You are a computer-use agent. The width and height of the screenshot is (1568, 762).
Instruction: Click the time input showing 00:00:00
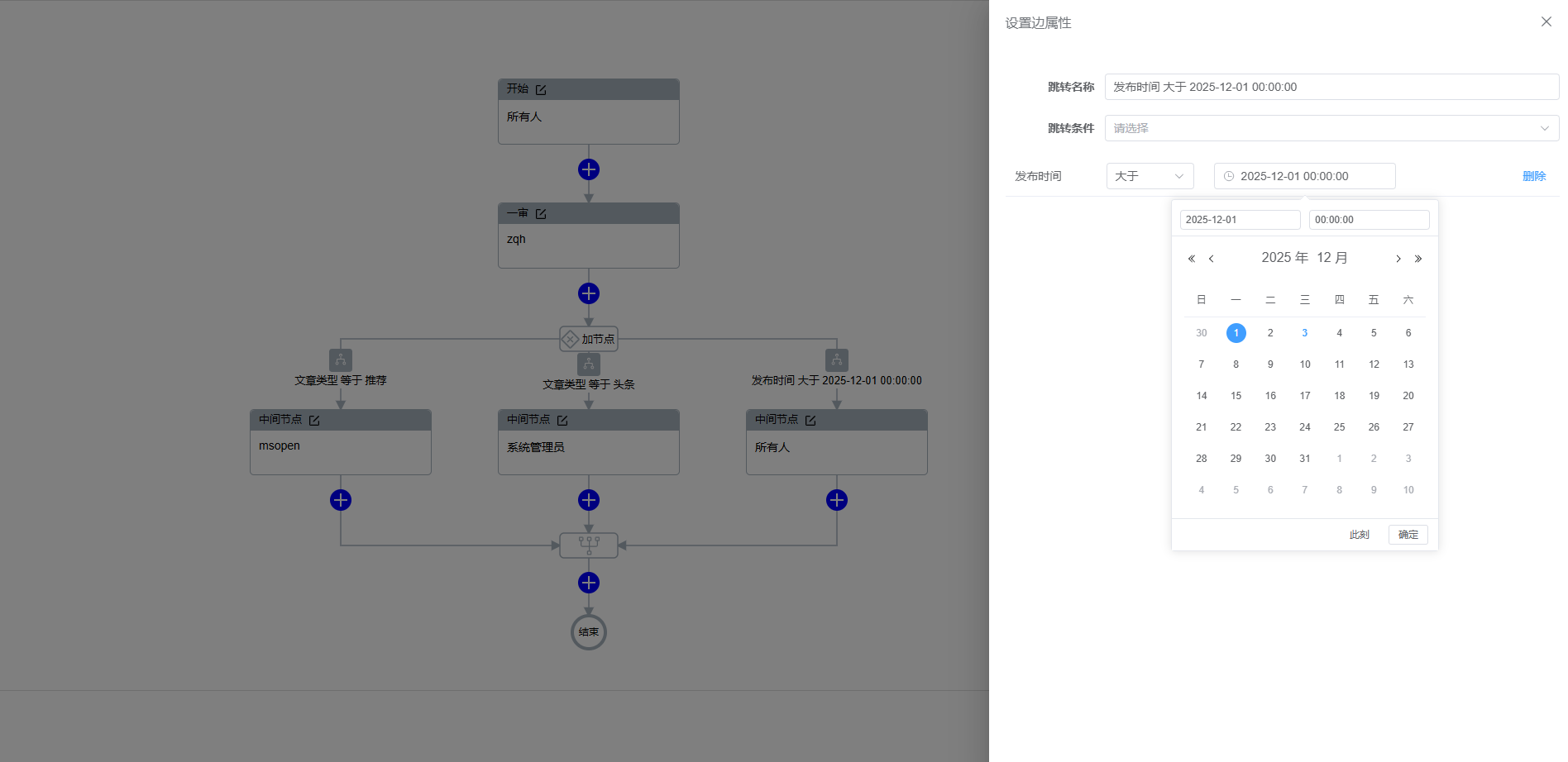pyautogui.click(x=1369, y=220)
